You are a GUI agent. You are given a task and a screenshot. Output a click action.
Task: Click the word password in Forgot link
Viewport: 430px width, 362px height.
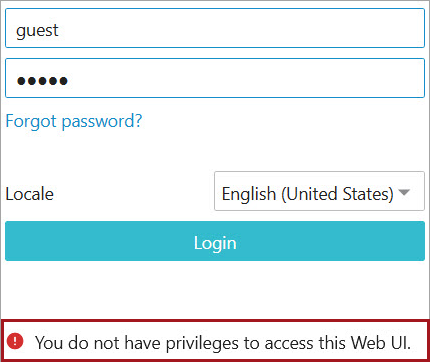(x=99, y=122)
